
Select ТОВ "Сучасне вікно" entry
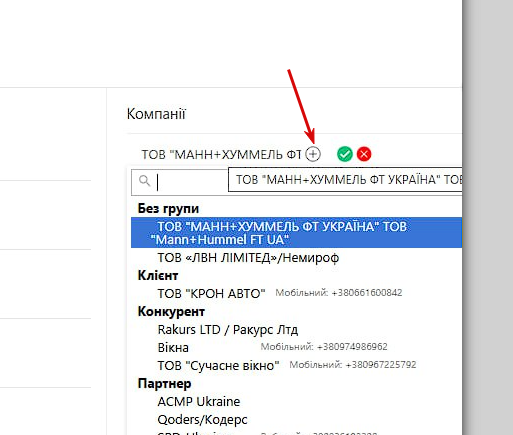coord(218,366)
